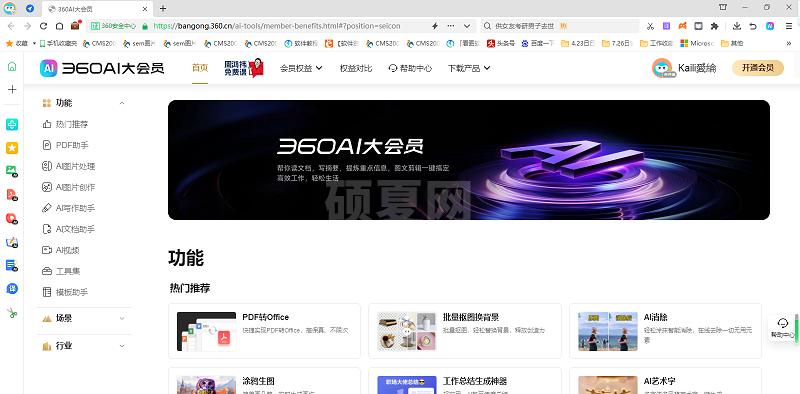Collapse the 功能 sidebar section
This screenshot has height=394, width=800.
tap(122, 103)
